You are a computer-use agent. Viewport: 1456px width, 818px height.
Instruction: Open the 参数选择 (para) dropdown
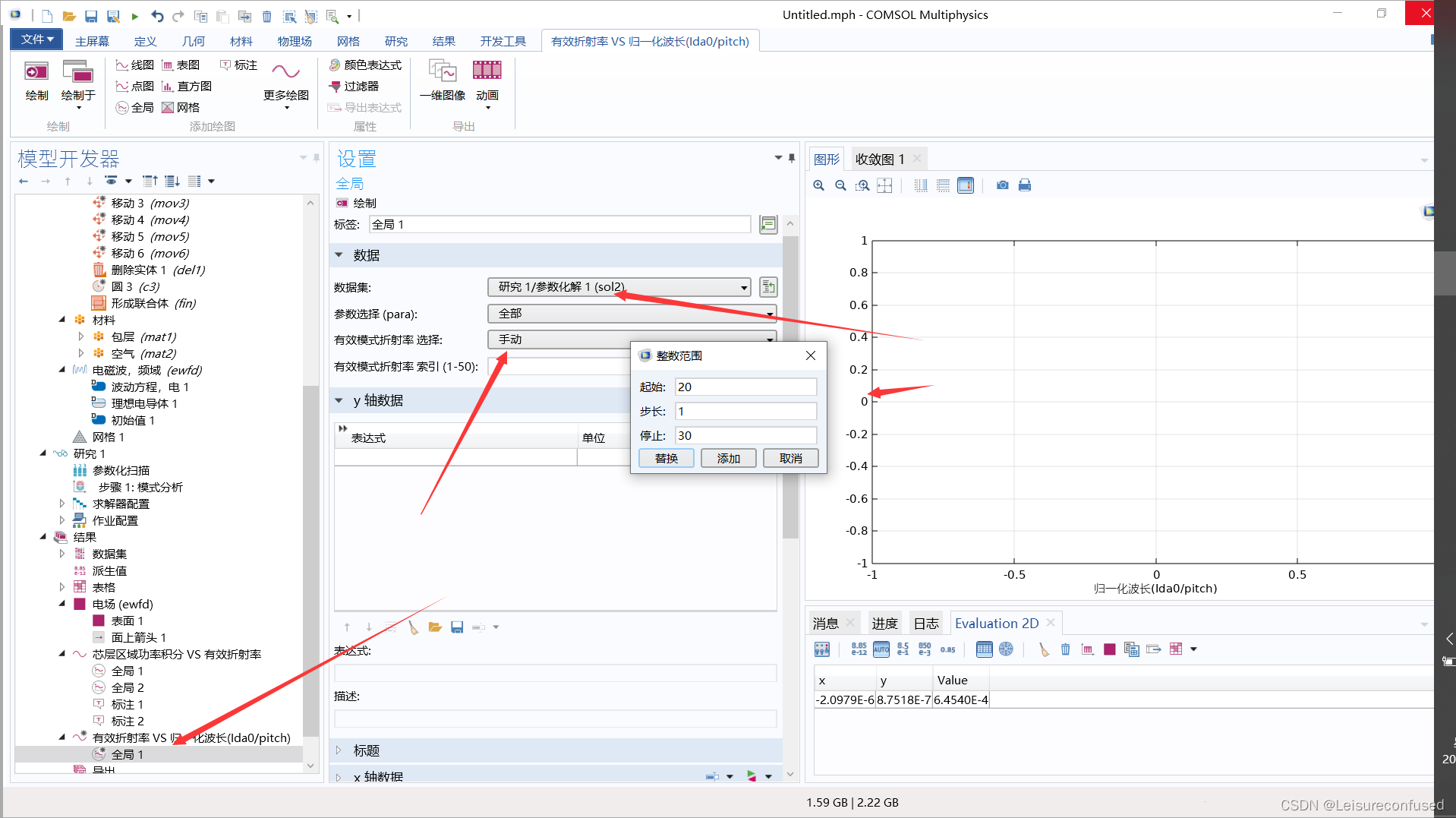point(632,314)
